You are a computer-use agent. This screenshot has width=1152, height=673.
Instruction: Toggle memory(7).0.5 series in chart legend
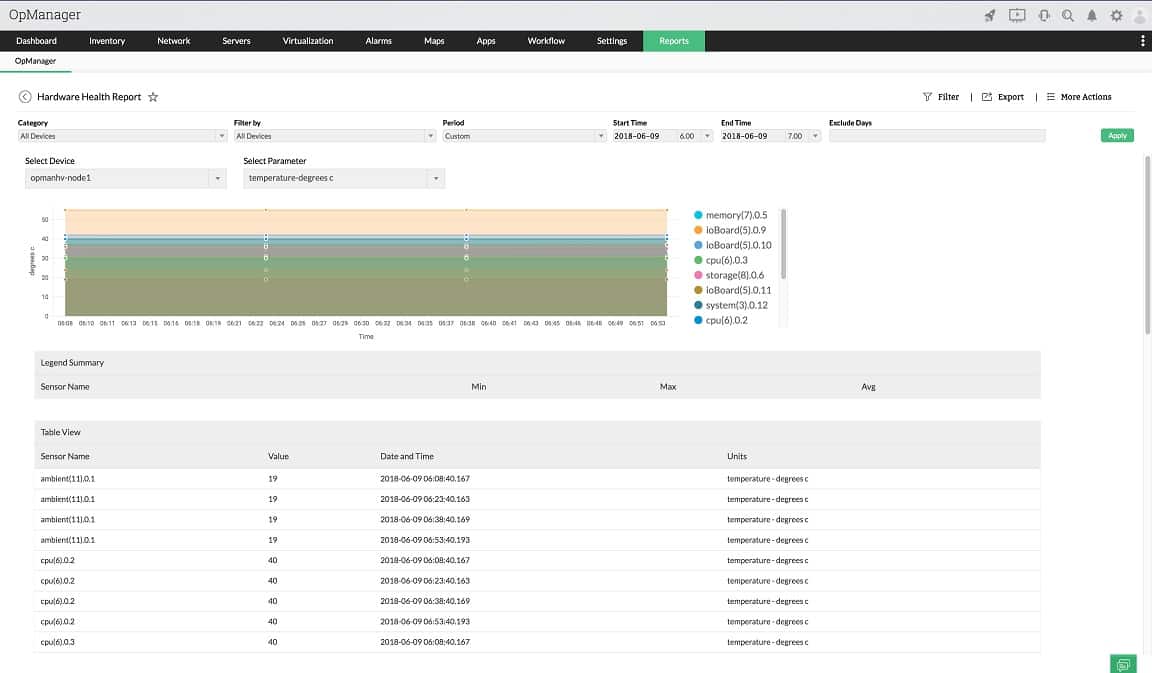pos(730,215)
